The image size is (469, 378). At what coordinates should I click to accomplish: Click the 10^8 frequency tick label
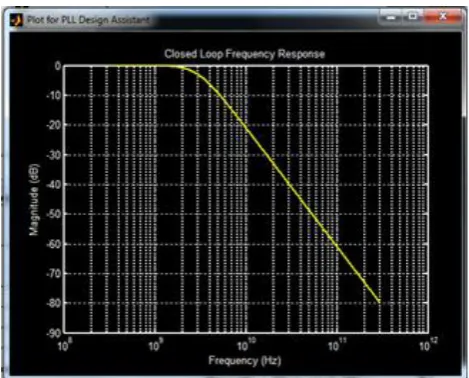(x=65, y=345)
